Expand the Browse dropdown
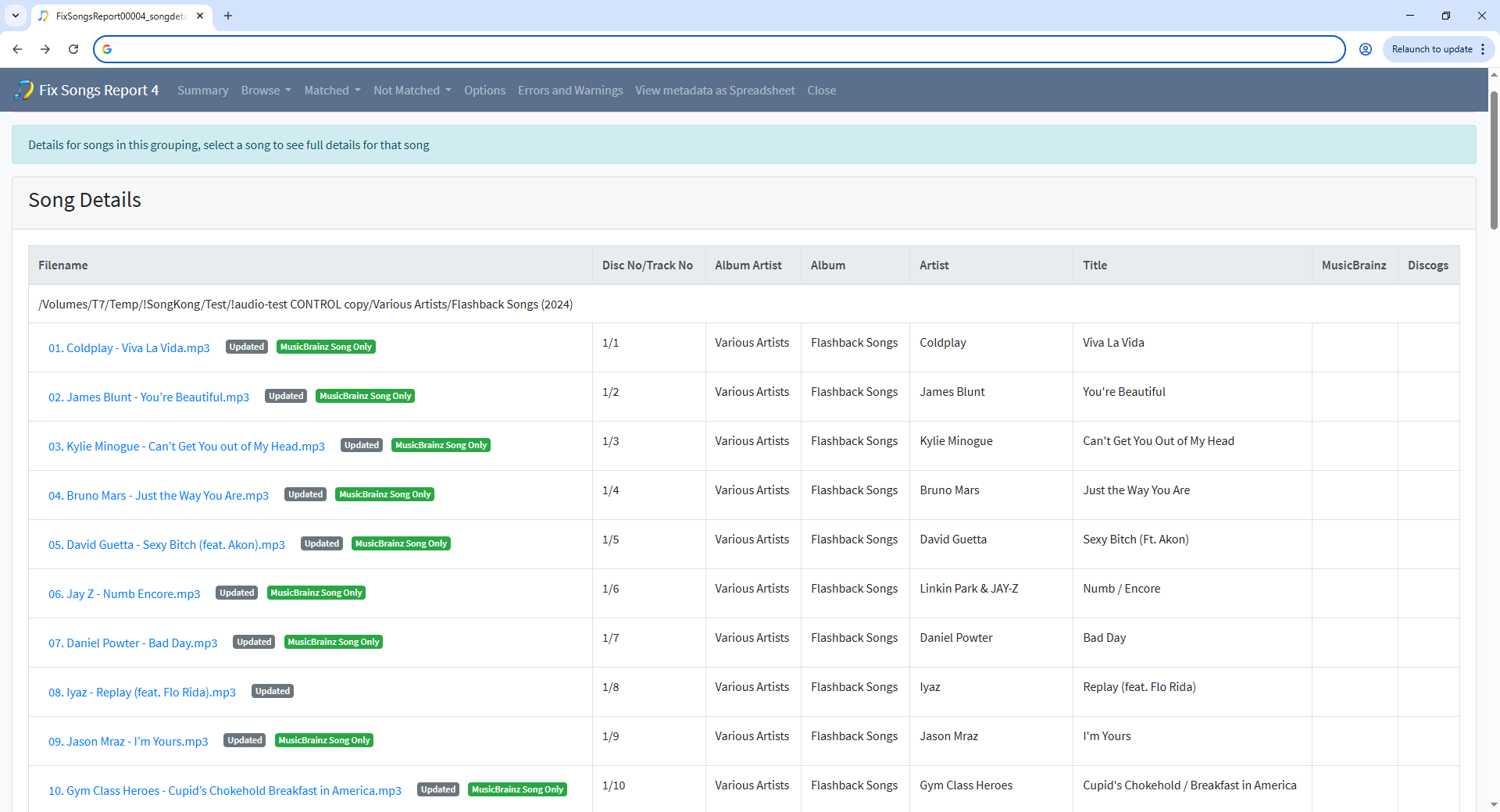This screenshot has width=1500, height=812. point(266,91)
